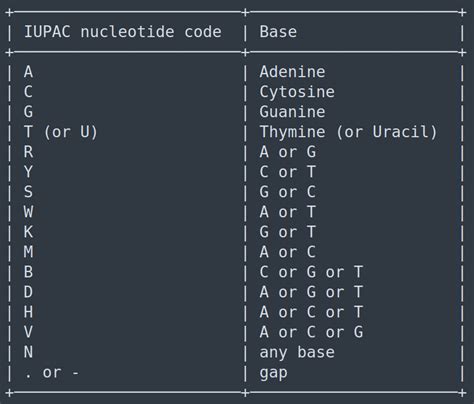The image size is (474, 404).
Task: Click the code letter 'B'
Action: pos(28,272)
